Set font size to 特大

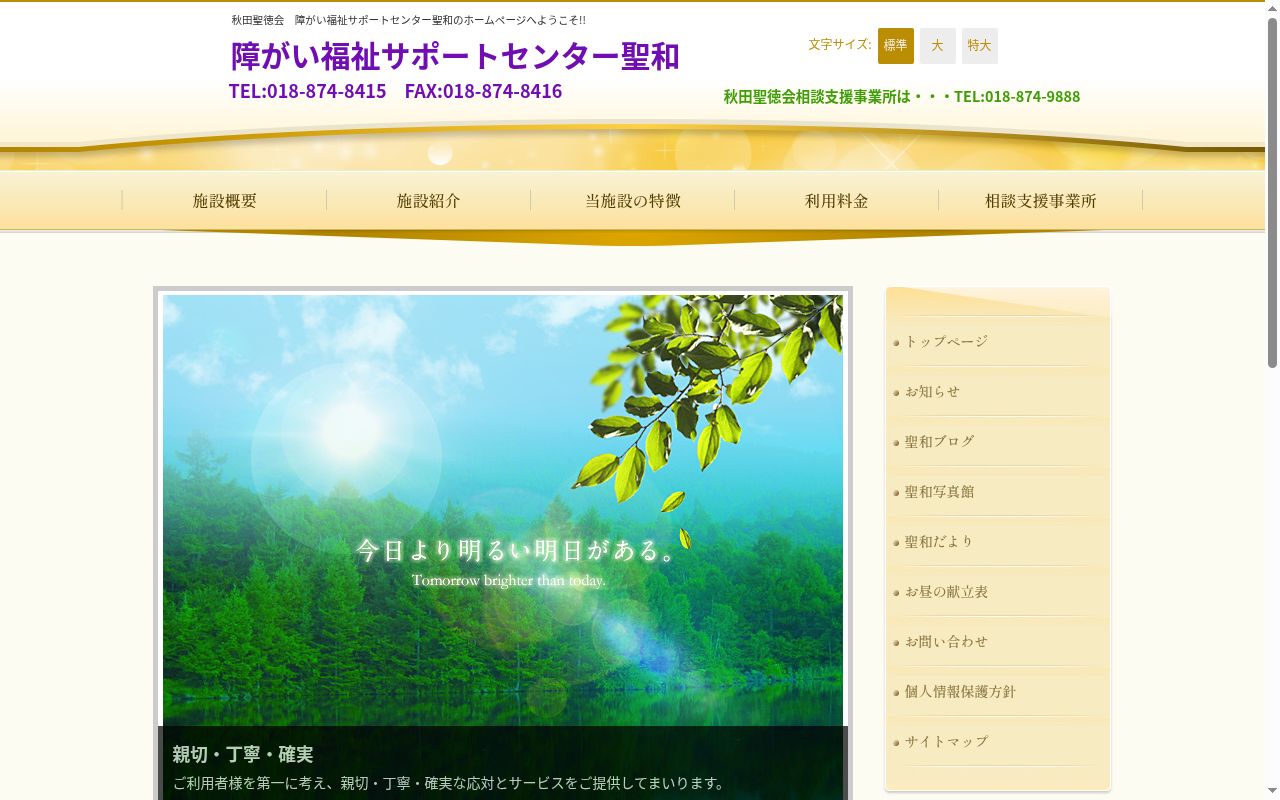coord(980,46)
